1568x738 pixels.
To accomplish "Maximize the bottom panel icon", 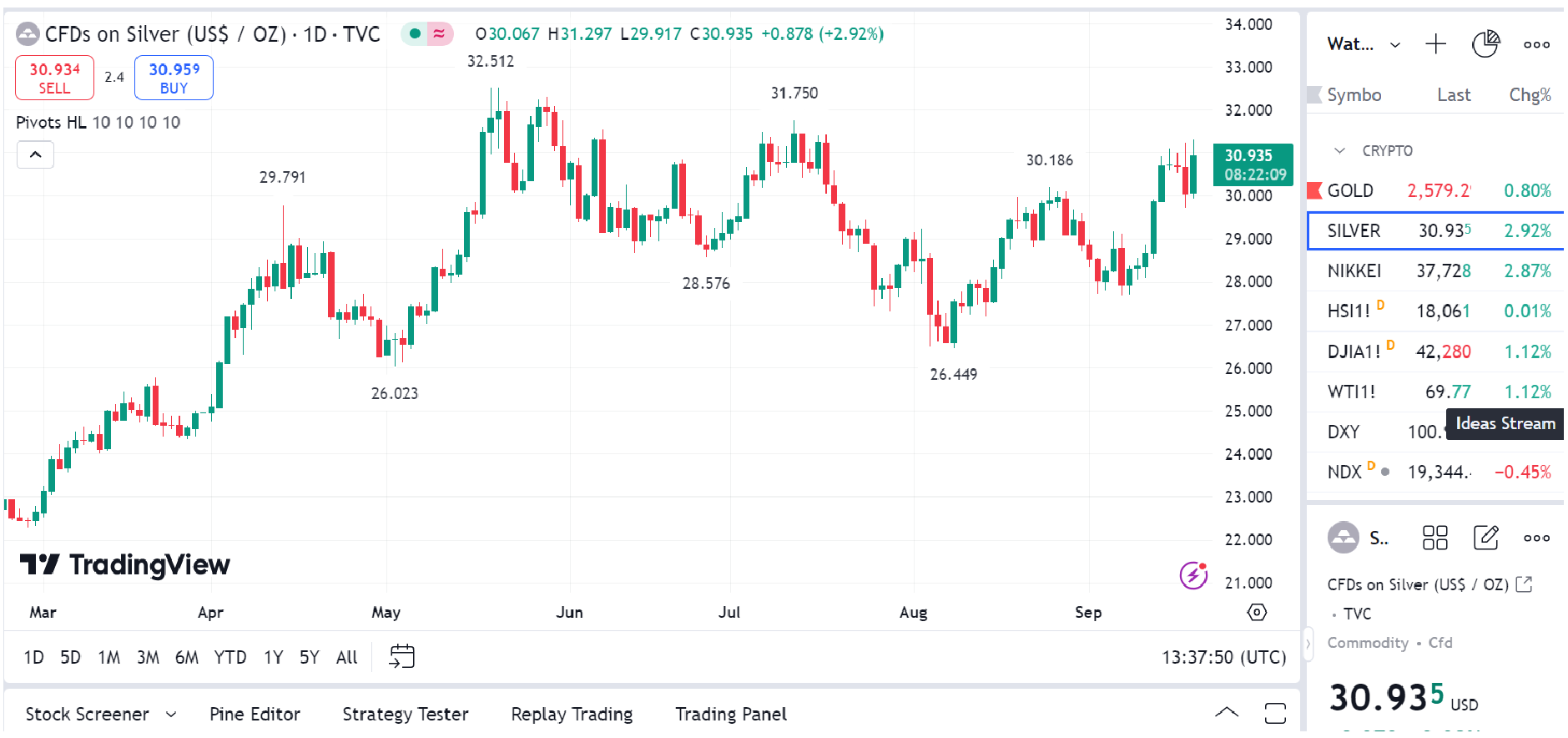I will pyautogui.click(x=1275, y=713).
